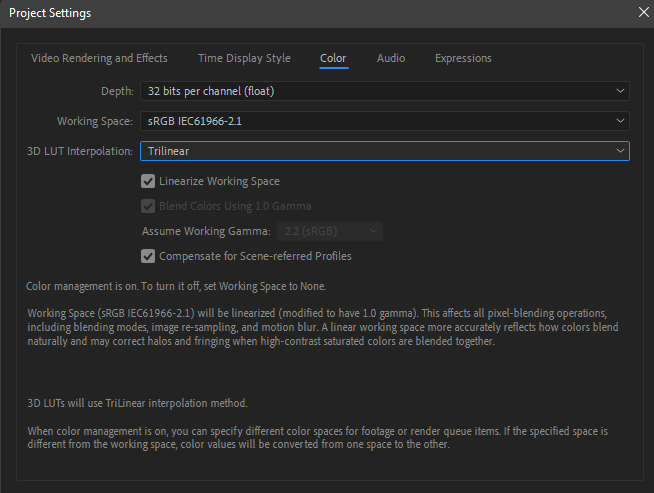The image size is (654, 493).
Task: Open the Trilinear interpolation dropdown
Action: pos(384,151)
